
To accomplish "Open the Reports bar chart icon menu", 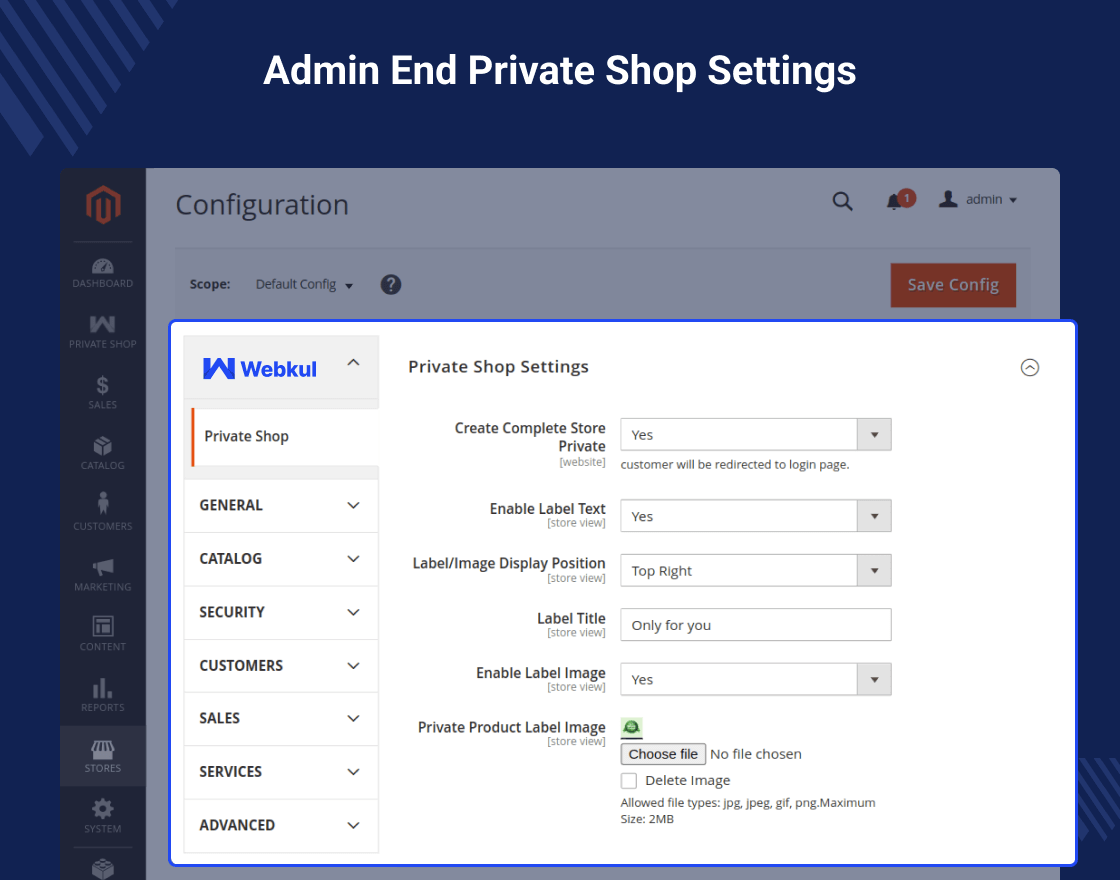I will (x=102, y=695).
